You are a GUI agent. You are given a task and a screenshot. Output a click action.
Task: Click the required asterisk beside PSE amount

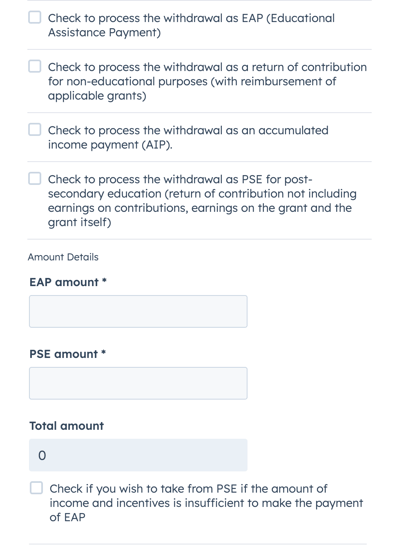(104, 352)
